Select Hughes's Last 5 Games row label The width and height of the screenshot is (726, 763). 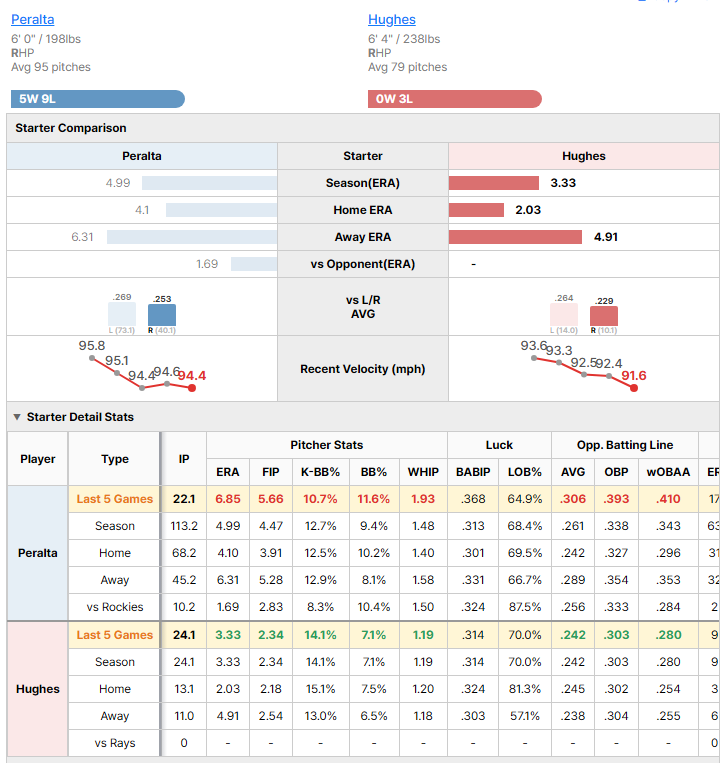(115, 635)
